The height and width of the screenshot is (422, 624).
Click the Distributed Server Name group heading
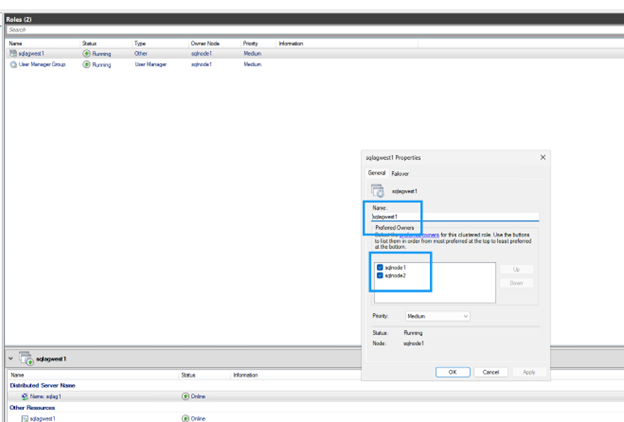pyautogui.click(x=43, y=385)
